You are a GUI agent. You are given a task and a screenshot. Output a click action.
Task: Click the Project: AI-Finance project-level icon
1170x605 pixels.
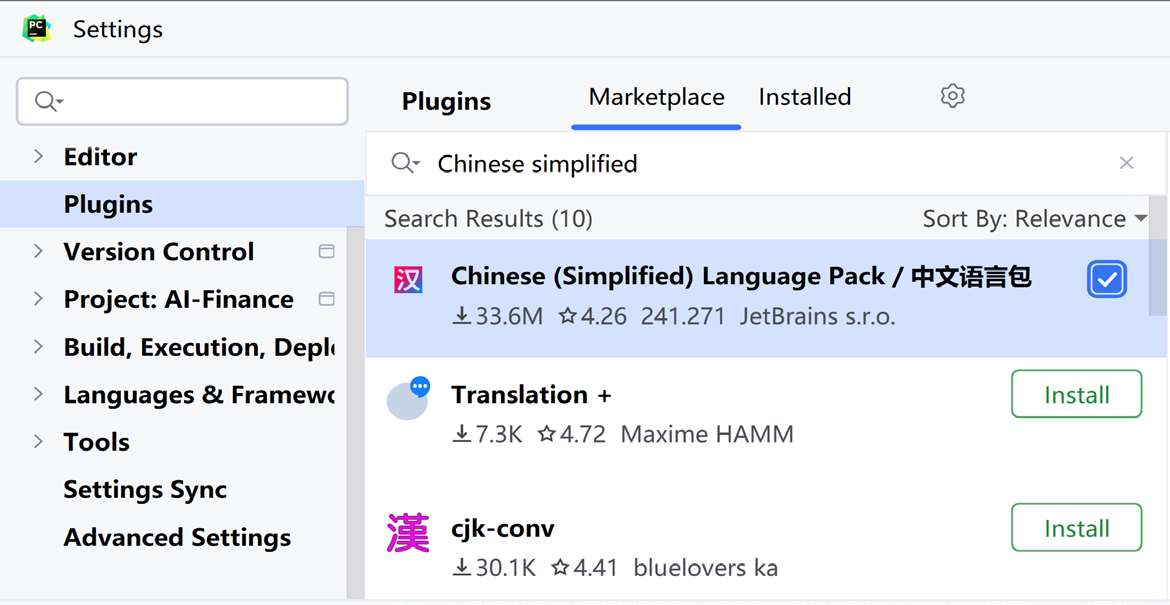(x=326, y=299)
